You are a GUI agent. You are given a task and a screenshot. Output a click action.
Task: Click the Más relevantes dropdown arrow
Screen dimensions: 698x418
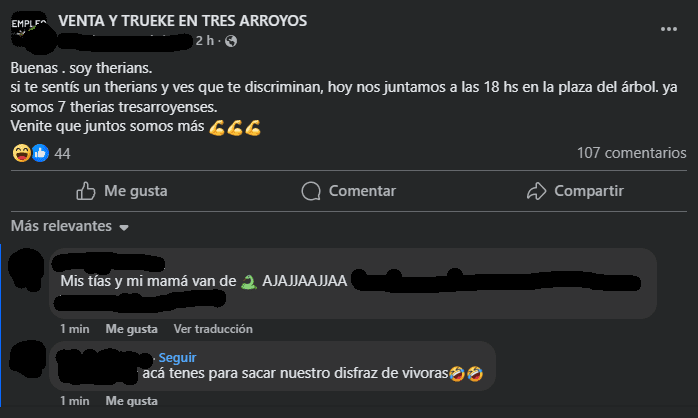click(124, 227)
